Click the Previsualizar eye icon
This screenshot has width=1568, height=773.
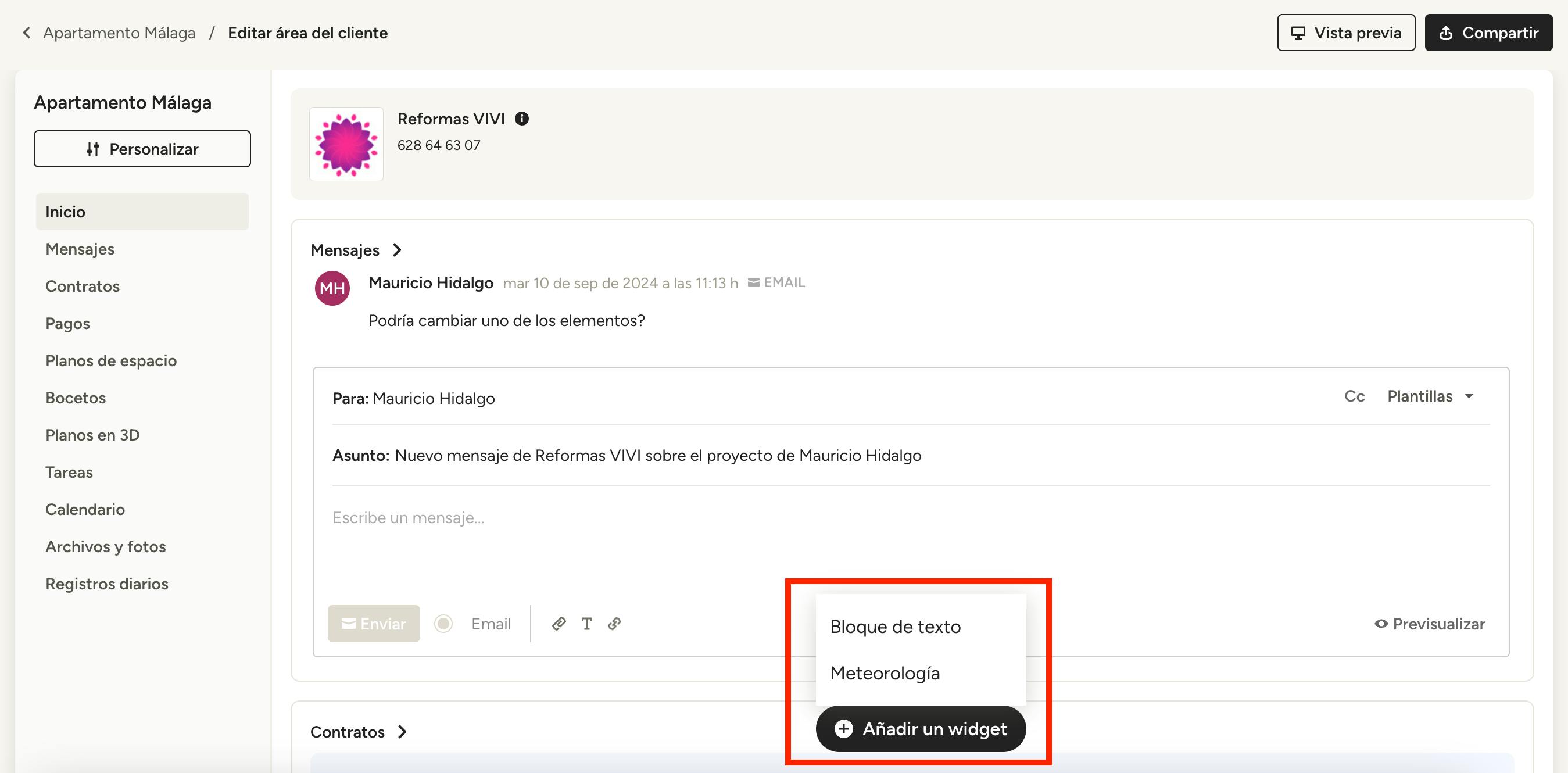[x=1381, y=623]
